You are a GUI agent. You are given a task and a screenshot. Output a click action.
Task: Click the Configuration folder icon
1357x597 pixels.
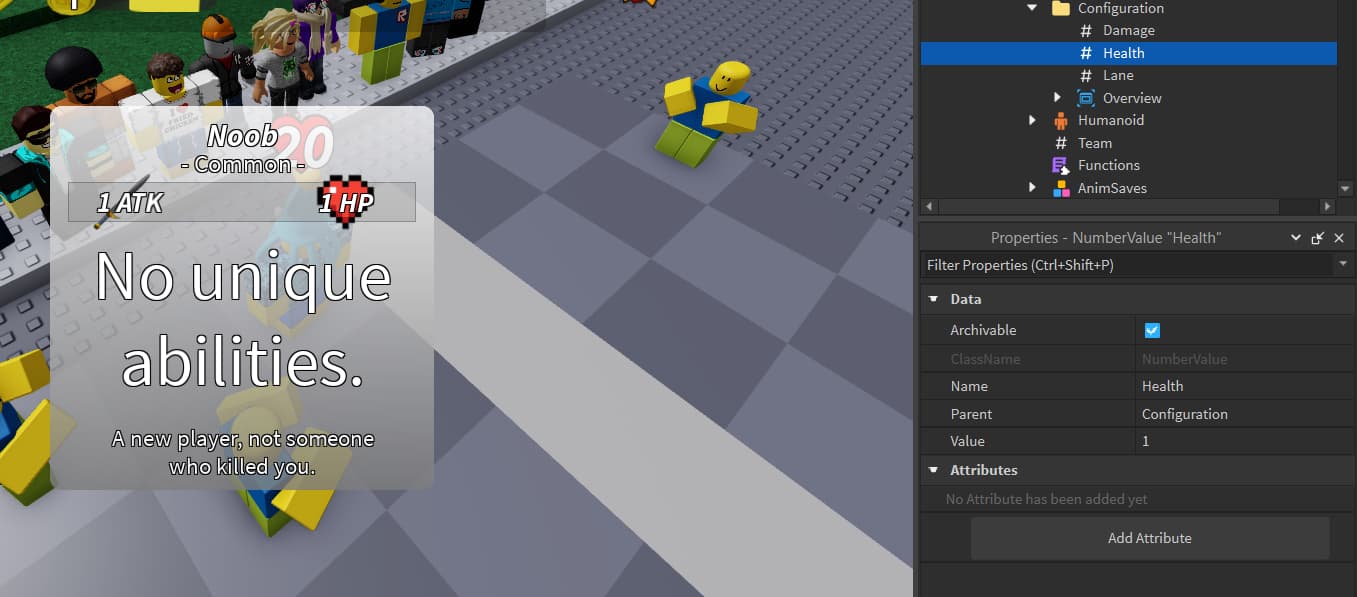click(1060, 7)
